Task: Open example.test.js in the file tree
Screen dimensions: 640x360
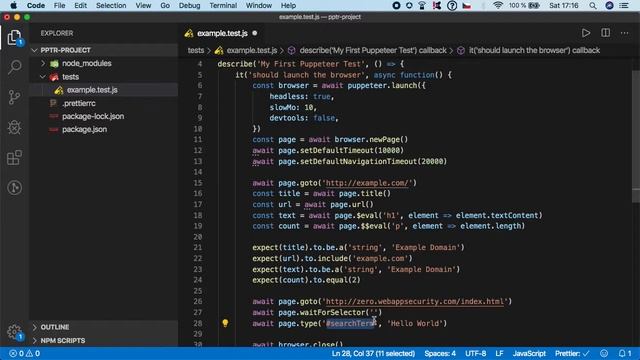Action: point(92,90)
